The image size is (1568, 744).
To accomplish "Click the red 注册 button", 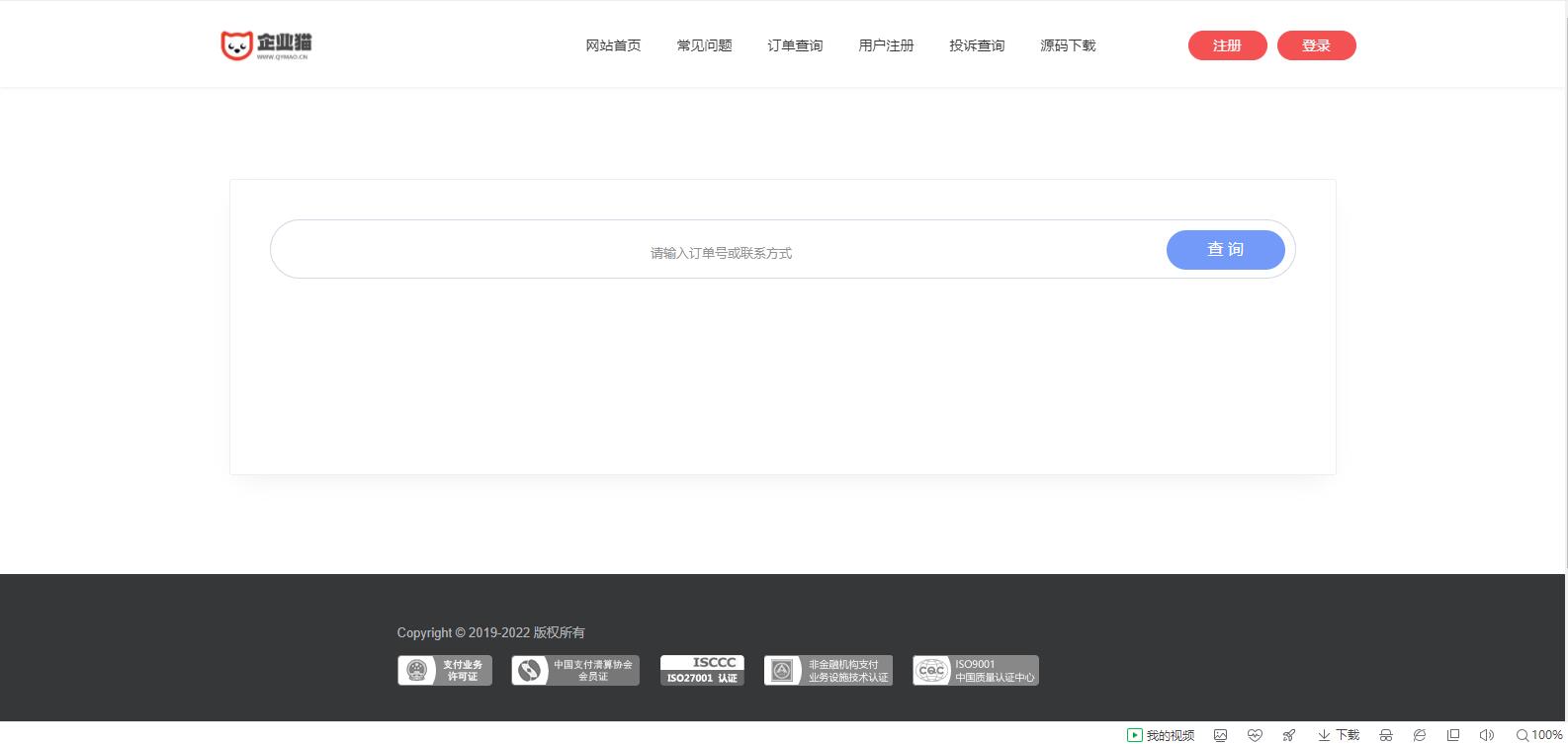I will (1227, 45).
